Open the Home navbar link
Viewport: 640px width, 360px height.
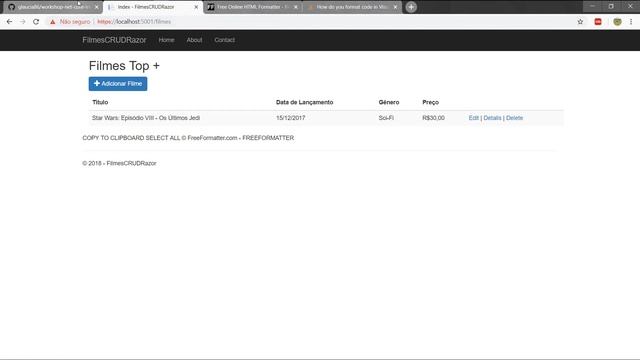[x=167, y=40]
